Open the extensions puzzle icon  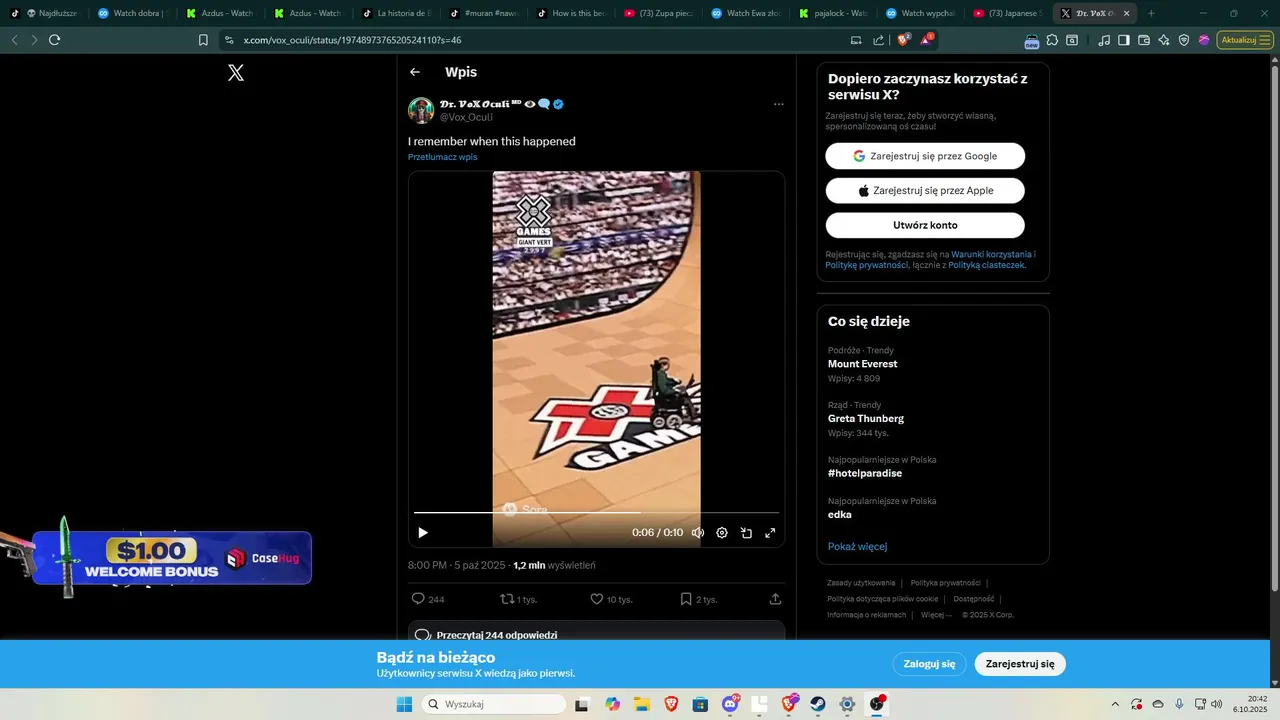tap(1052, 40)
